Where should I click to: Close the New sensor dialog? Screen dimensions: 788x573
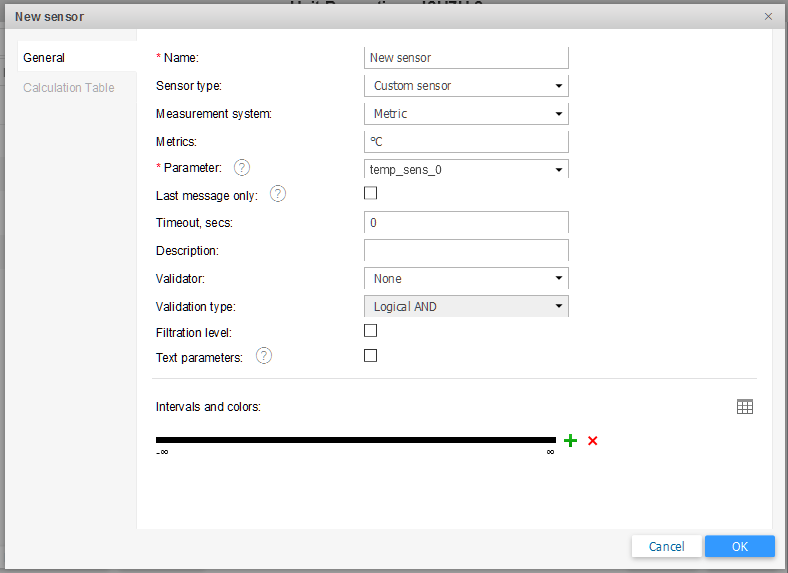click(x=768, y=17)
